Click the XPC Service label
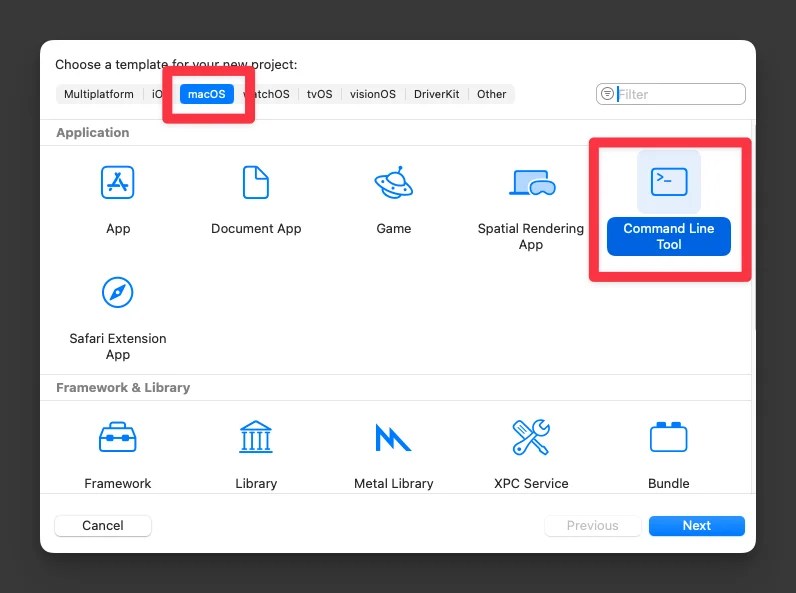796x593 pixels. tap(531, 483)
